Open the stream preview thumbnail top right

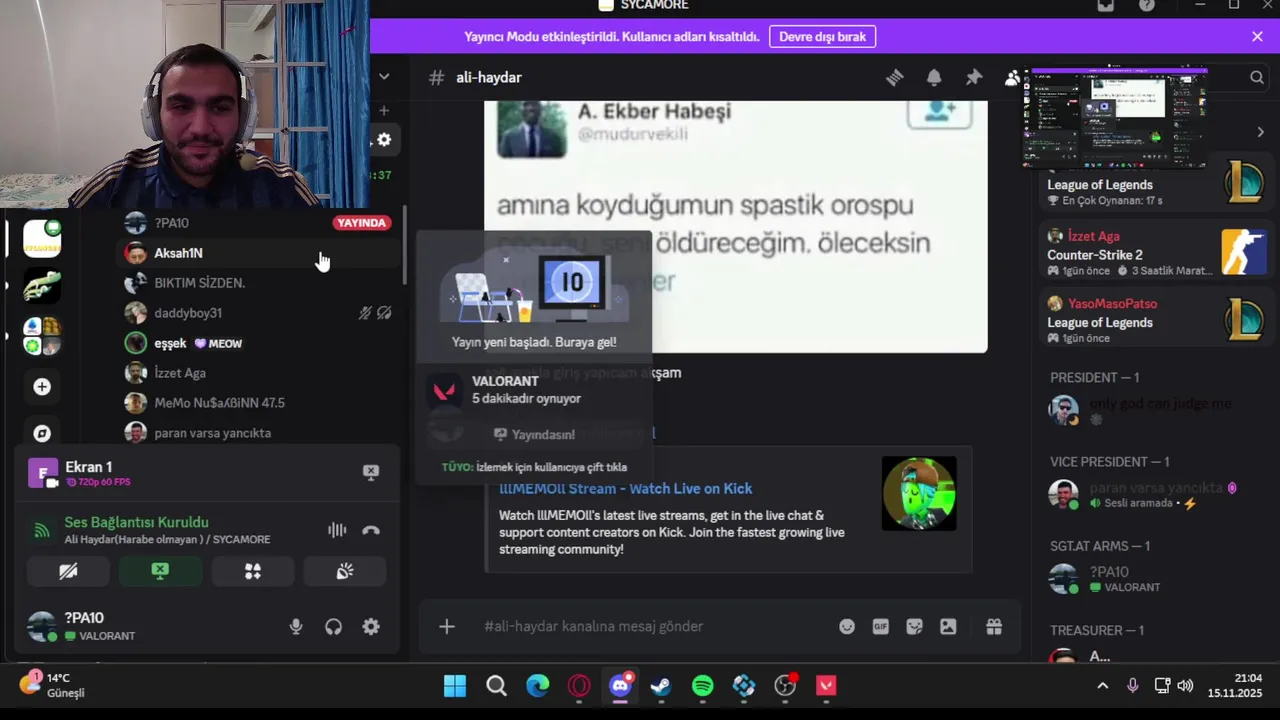pyautogui.click(x=1114, y=118)
